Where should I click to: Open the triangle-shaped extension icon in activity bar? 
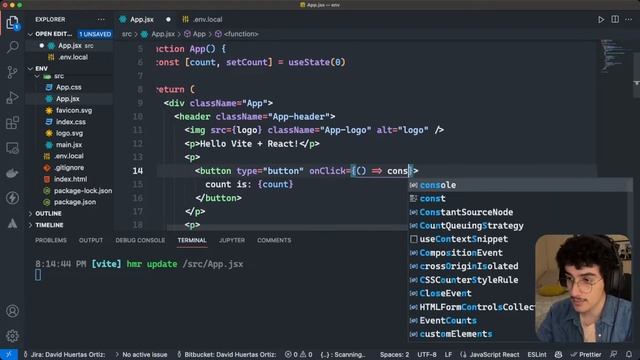point(12,223)
